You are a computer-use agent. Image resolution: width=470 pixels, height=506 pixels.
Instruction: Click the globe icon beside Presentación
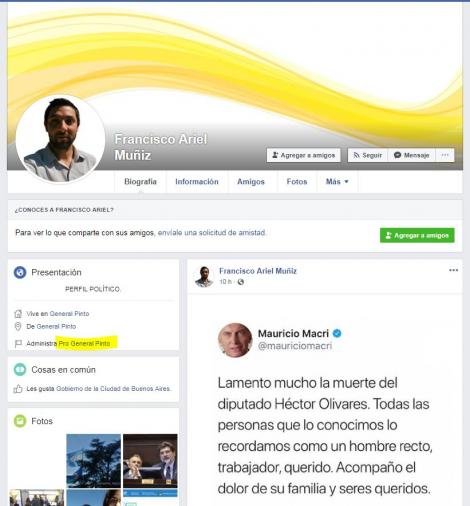[x=20, y=272]
